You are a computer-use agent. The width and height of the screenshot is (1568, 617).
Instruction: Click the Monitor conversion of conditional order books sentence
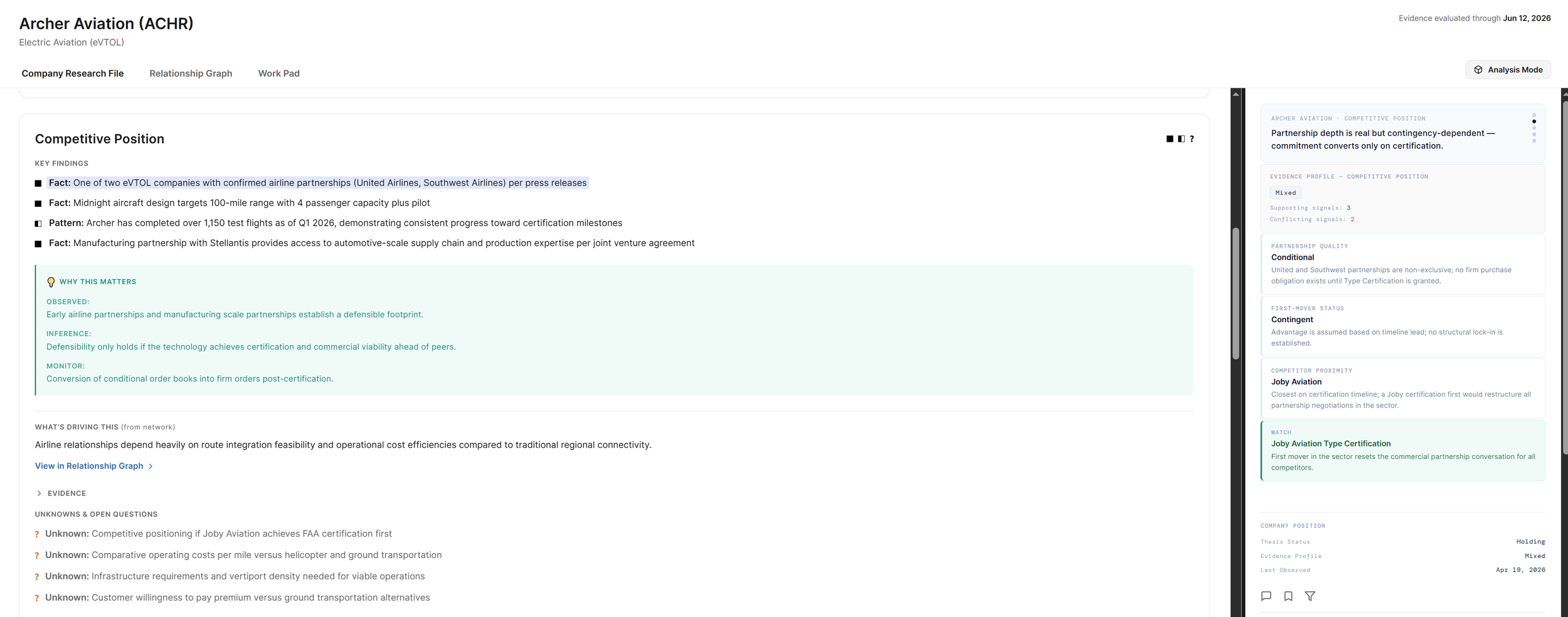(189, 379)
